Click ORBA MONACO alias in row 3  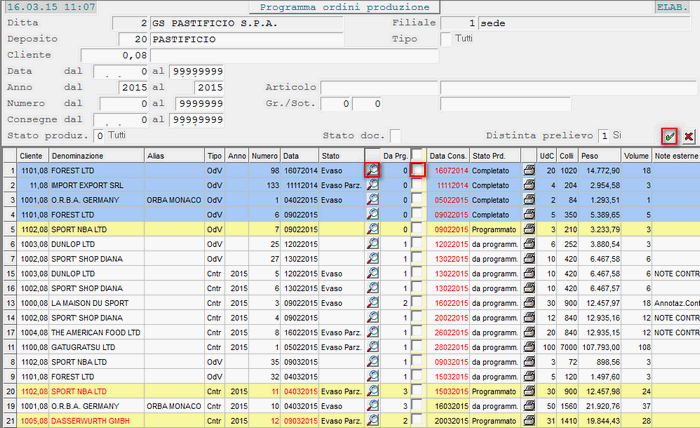point(174,200)
